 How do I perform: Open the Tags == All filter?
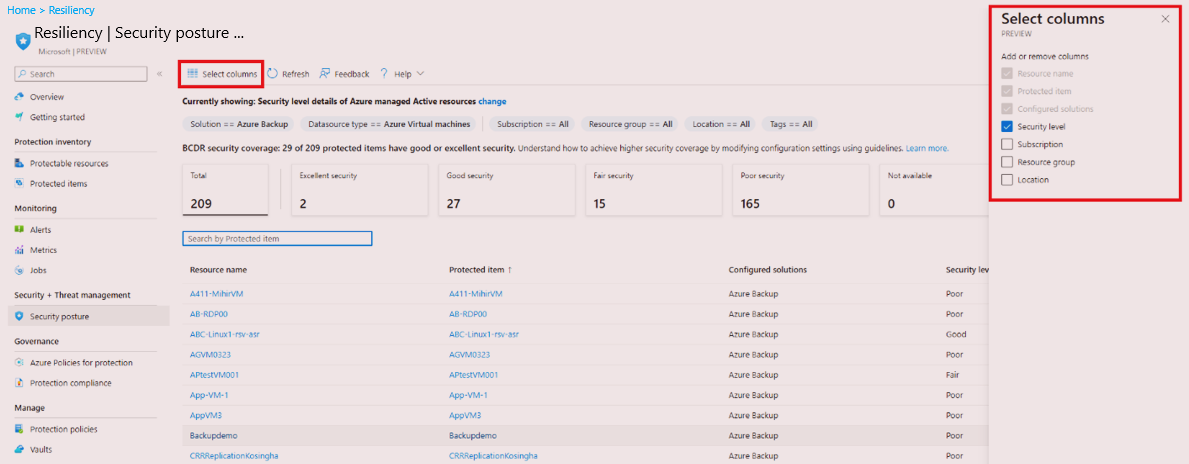(x=790, y=124)
